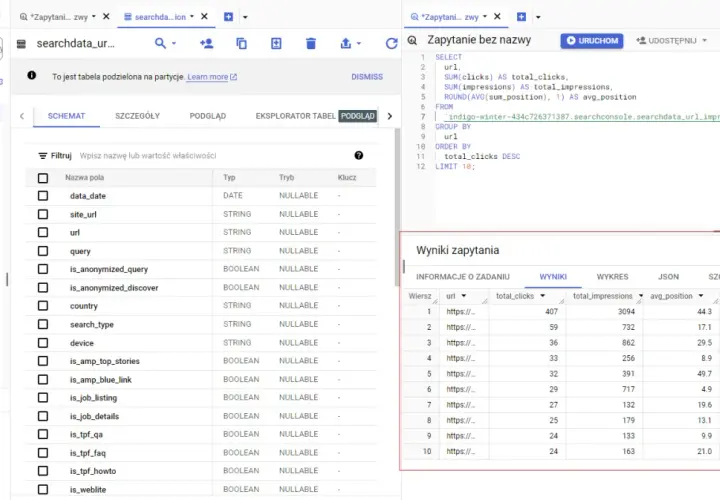This screenshot has height=500, width=720.
Task: Click the blue new tab plus icon in left pane
Action: point(228,17)
